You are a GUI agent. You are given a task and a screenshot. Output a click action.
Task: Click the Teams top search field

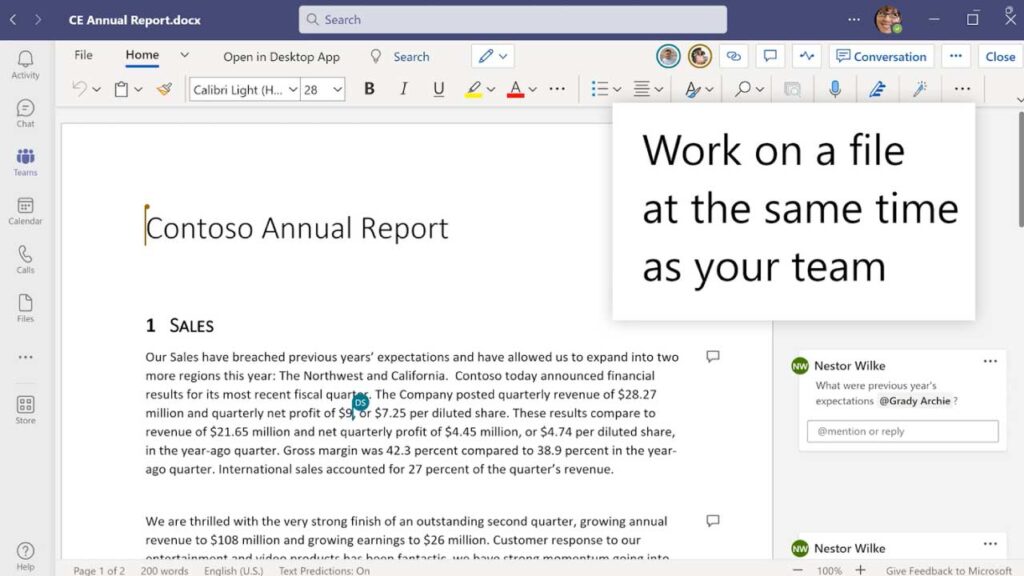[513, 20]
